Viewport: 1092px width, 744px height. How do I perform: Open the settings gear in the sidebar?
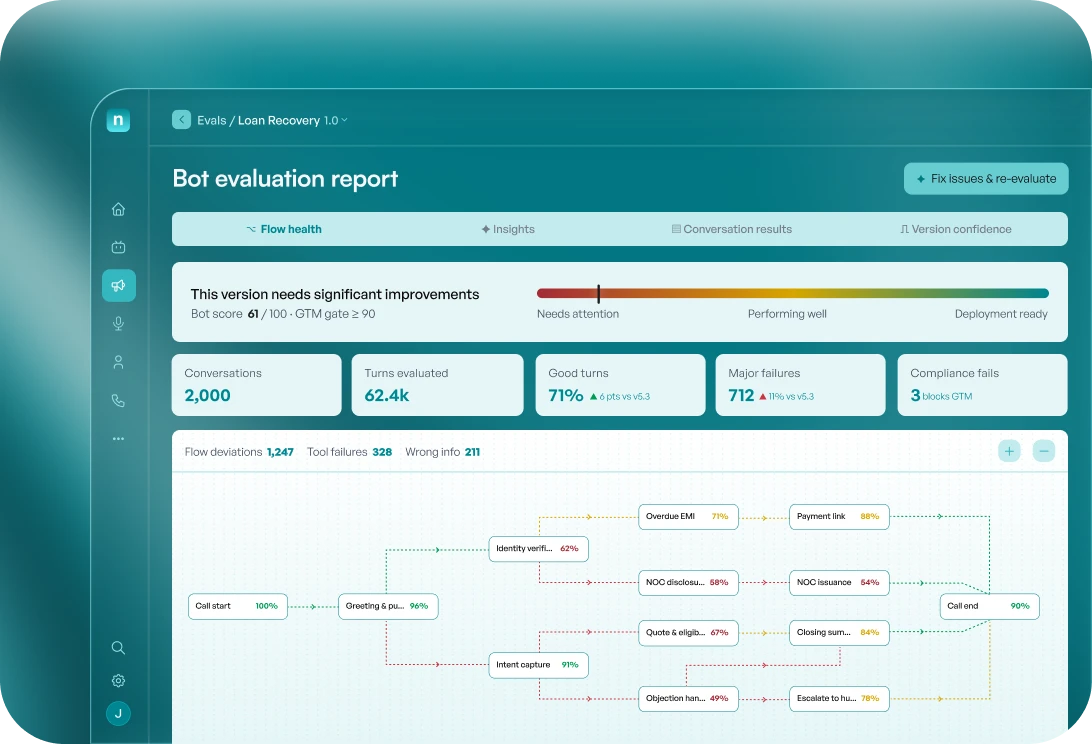[118, 681]
